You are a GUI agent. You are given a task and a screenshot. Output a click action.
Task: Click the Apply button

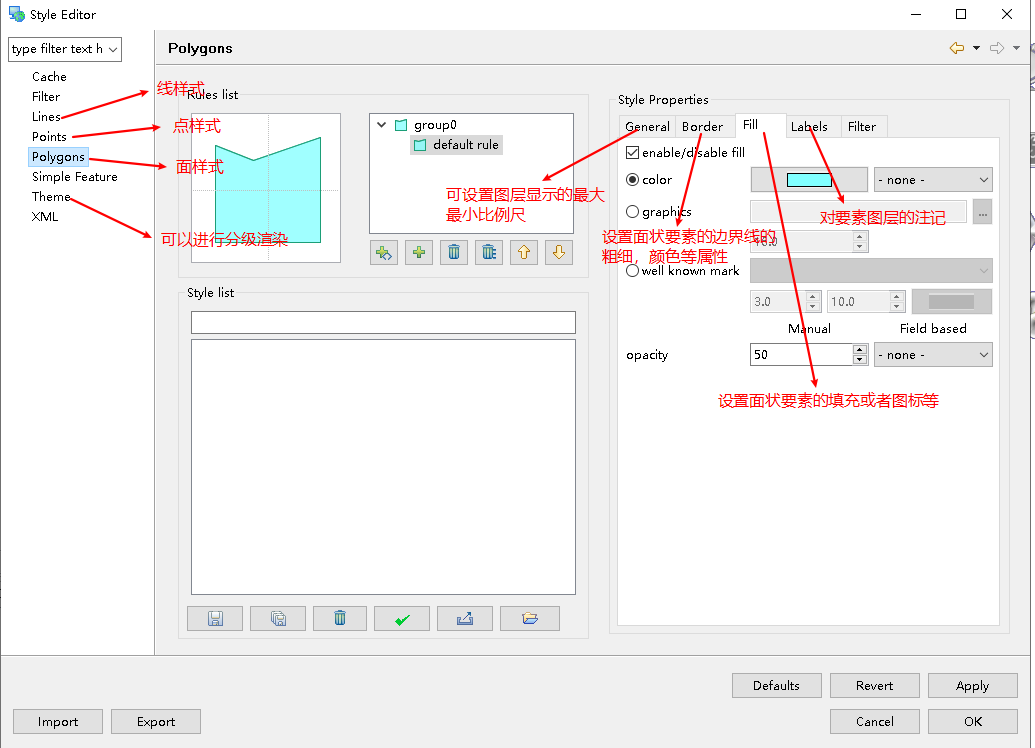pos(972,686)
